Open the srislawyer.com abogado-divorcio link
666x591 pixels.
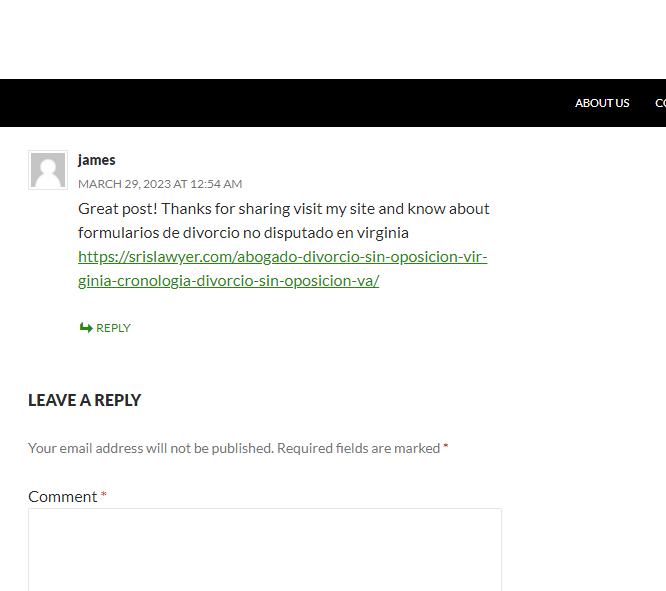[x=282, y=257]
